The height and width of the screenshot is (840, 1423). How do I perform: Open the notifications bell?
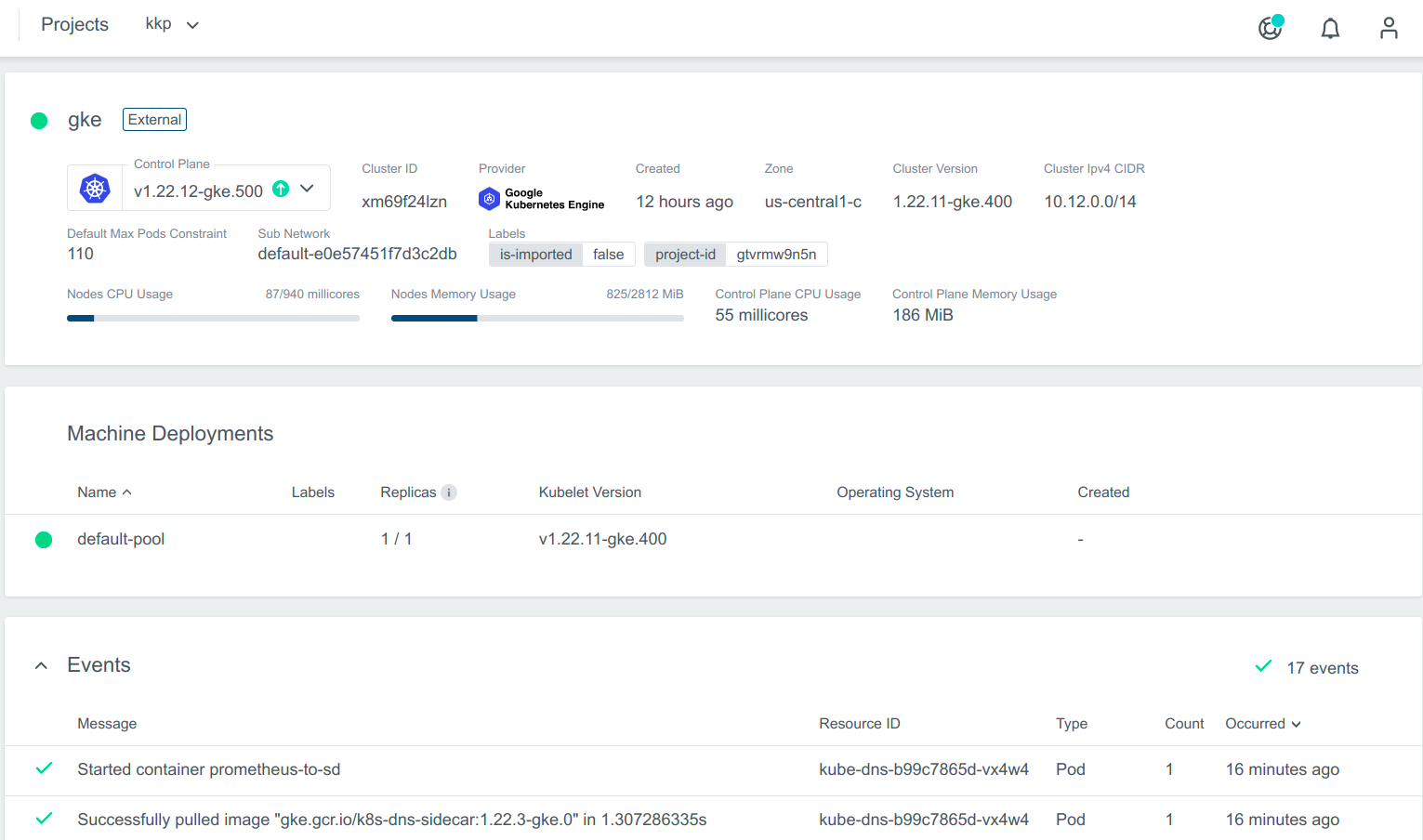(1330, 29)
